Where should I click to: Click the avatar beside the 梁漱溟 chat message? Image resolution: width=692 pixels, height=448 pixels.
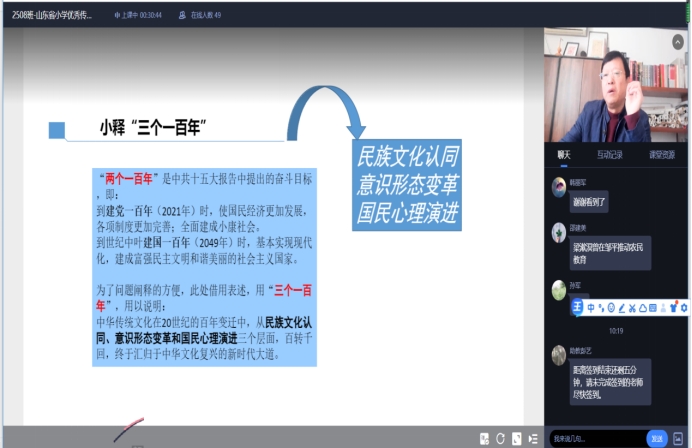click(559, 233)
